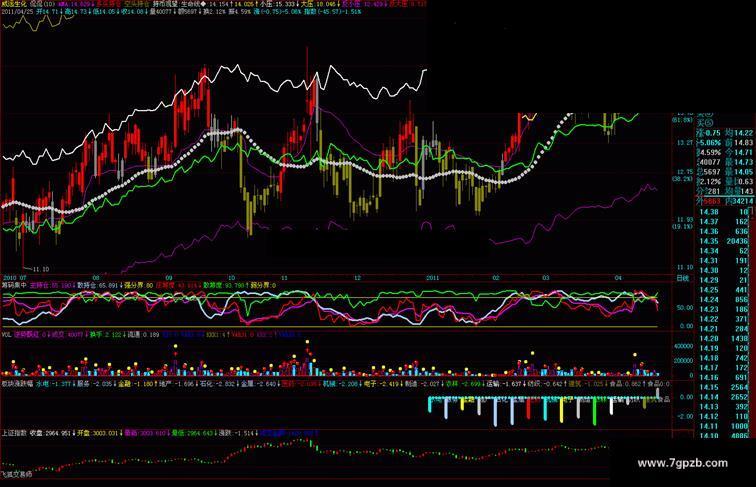Click the red bar in the sector bar chart
756x487 pixels.
[x=528, y=408]
